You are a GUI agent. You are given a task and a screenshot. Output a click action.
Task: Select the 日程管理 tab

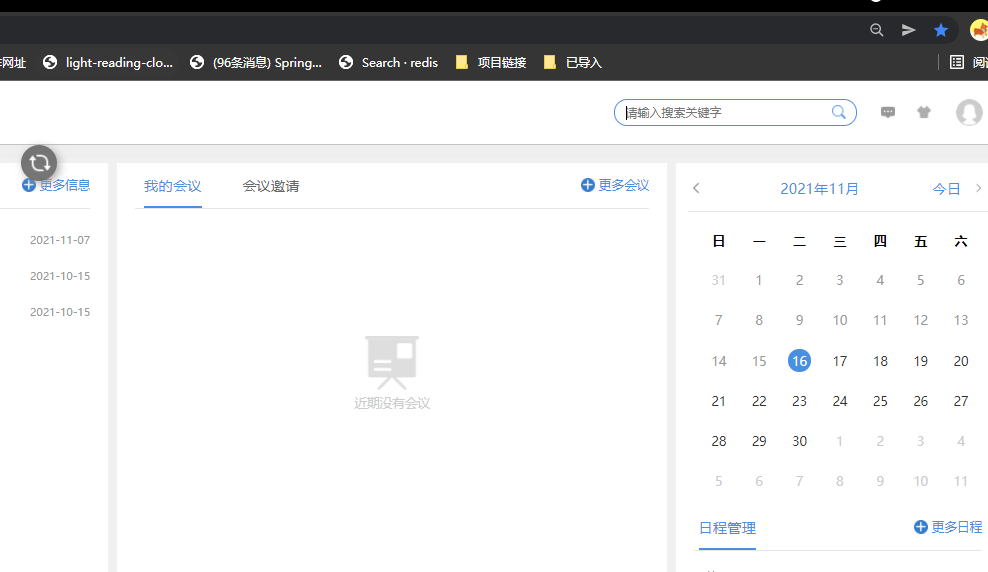coord(727,528)
